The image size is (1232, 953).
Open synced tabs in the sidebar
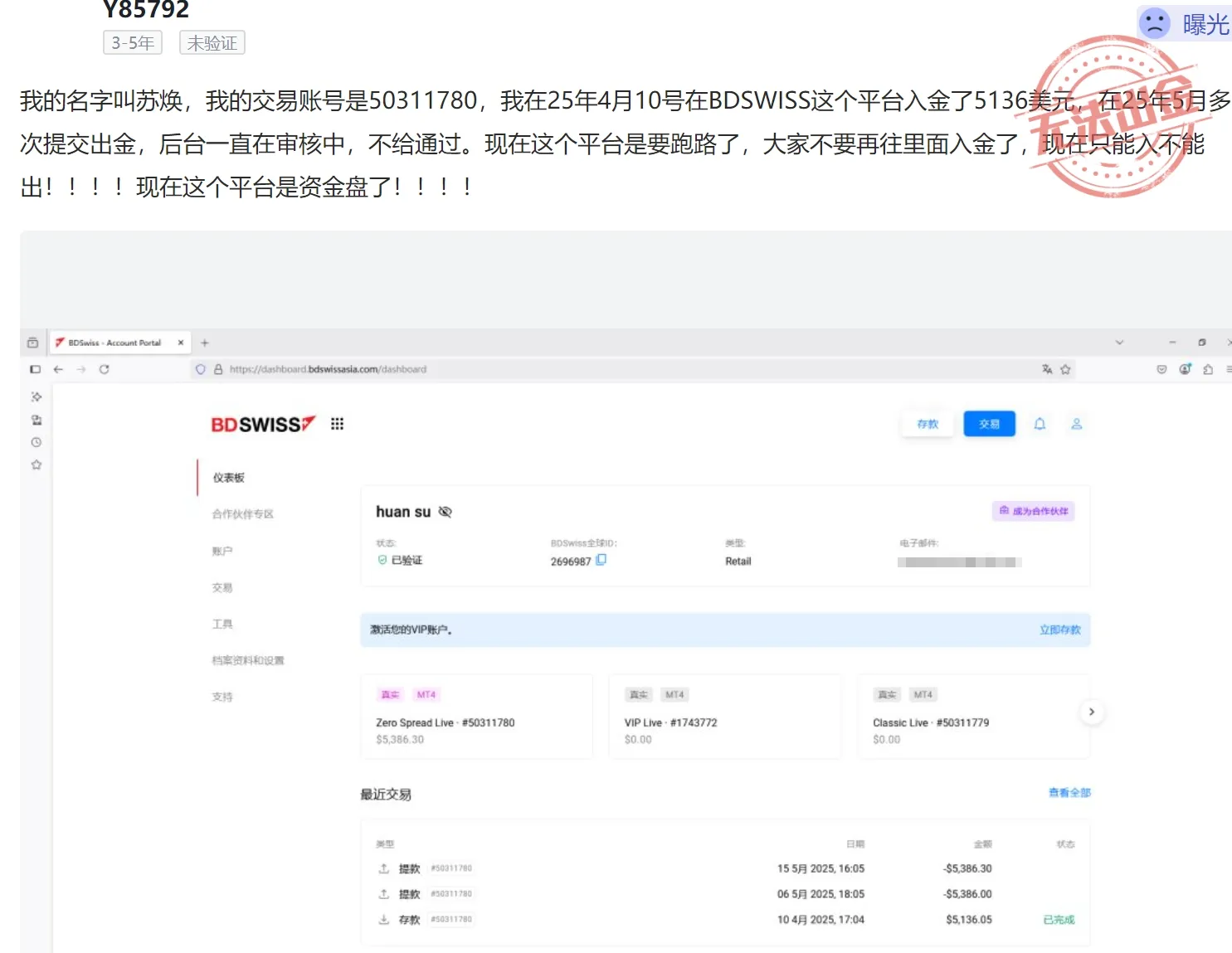[37, 420]
